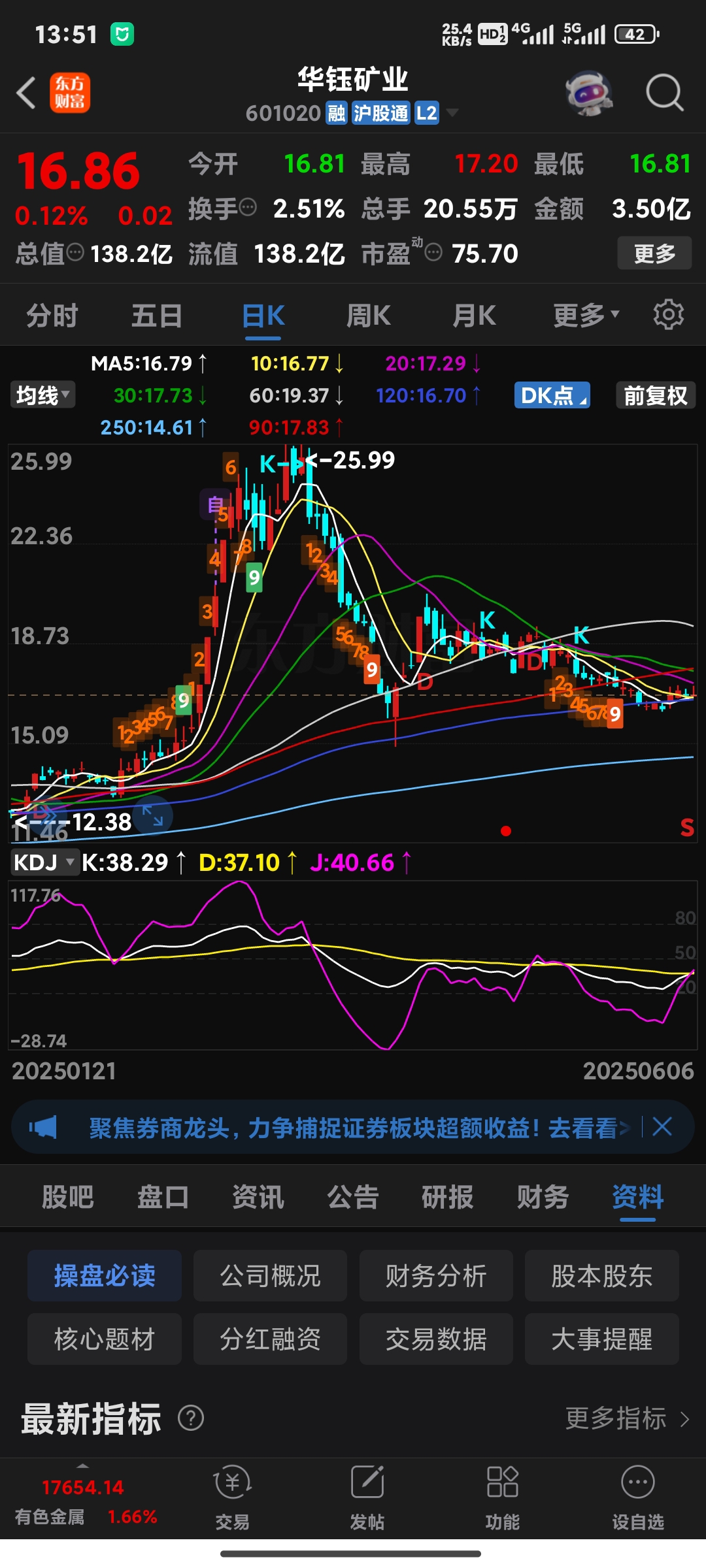This screenshot has width=706, height=1568.
Task: Open the 东方财富 logo icon
Action: 70,93
